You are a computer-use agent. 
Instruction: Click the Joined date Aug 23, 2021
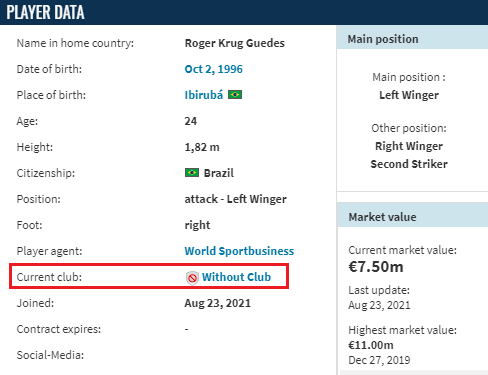(218, 303)
